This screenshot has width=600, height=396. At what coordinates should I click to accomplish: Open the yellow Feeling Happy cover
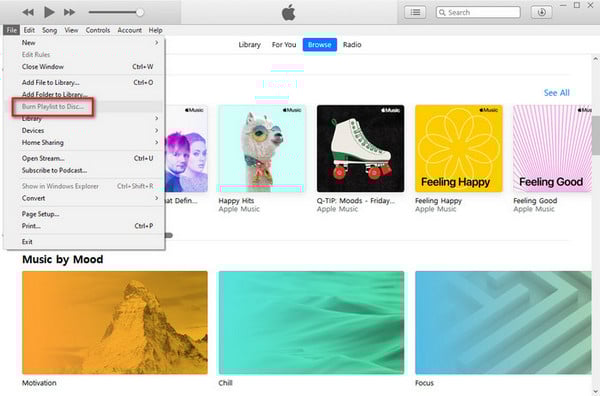pyautogui.click(x=459, y=148)
